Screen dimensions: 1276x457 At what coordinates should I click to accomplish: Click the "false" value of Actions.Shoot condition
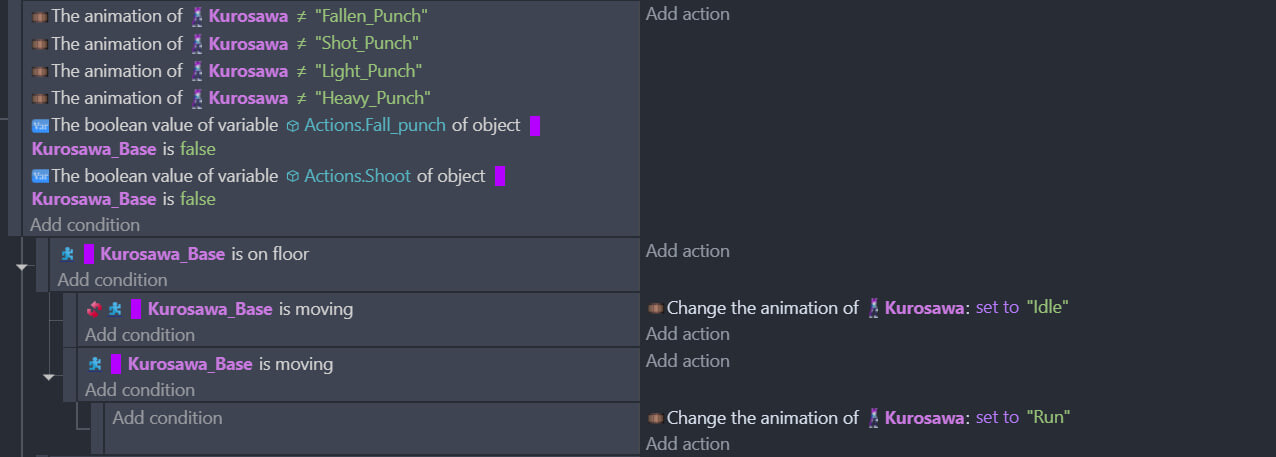tap(198, 199)
